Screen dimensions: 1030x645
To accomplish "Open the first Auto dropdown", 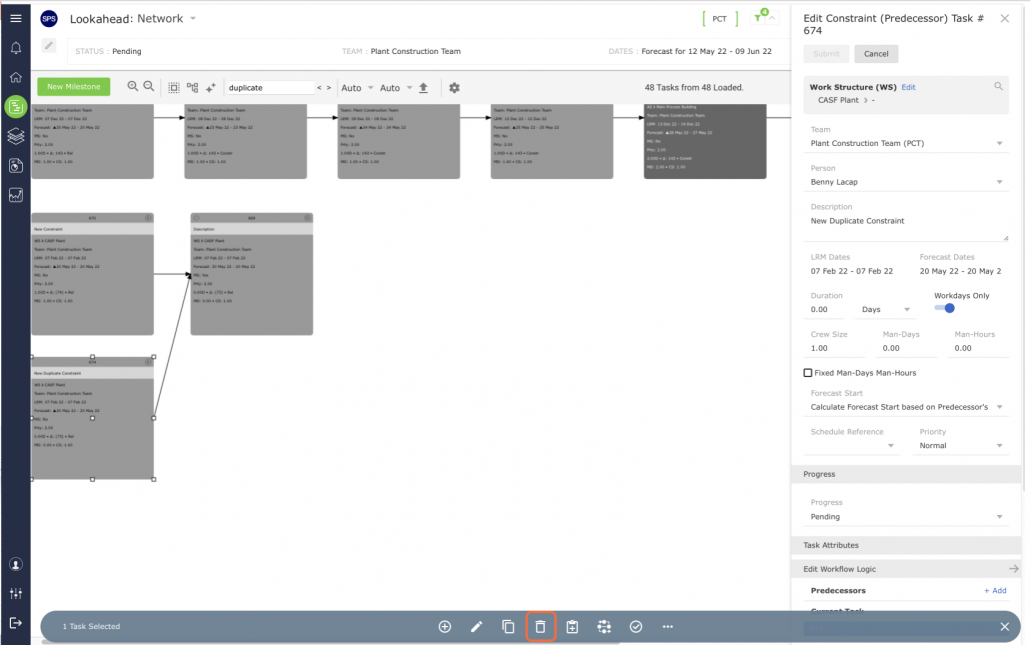I will 357,87.
